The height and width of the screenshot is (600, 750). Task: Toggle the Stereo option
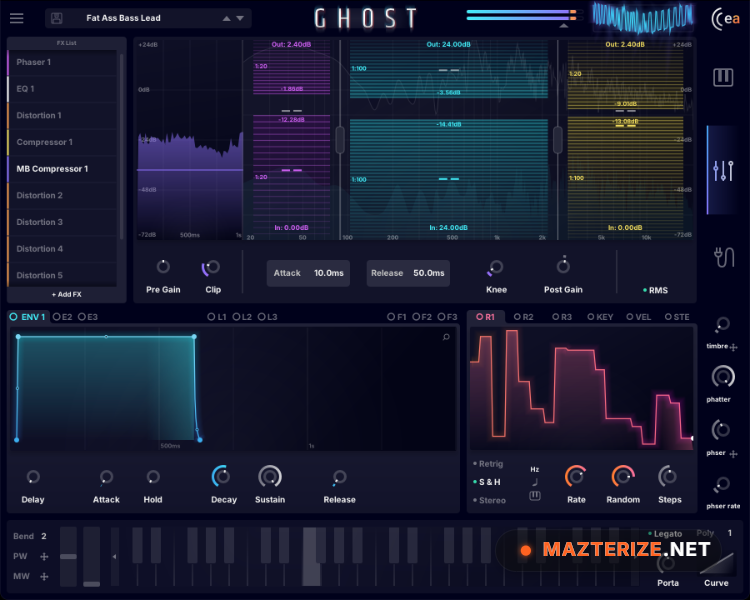click(489, 500)
